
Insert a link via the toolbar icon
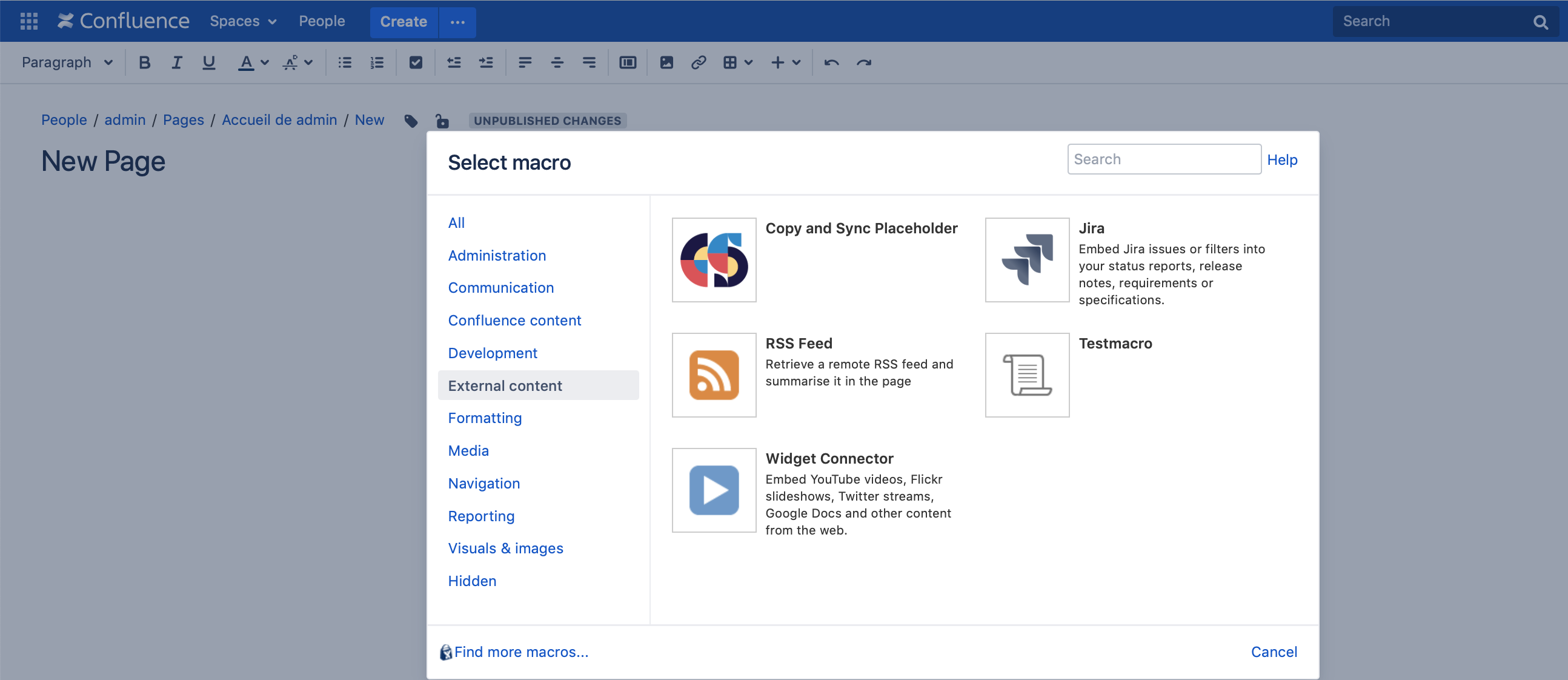coord(698,62)
